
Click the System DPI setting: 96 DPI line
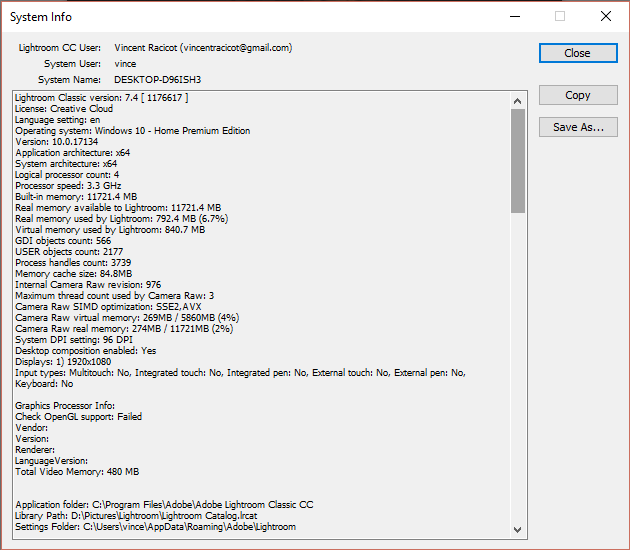pos(74,340)
